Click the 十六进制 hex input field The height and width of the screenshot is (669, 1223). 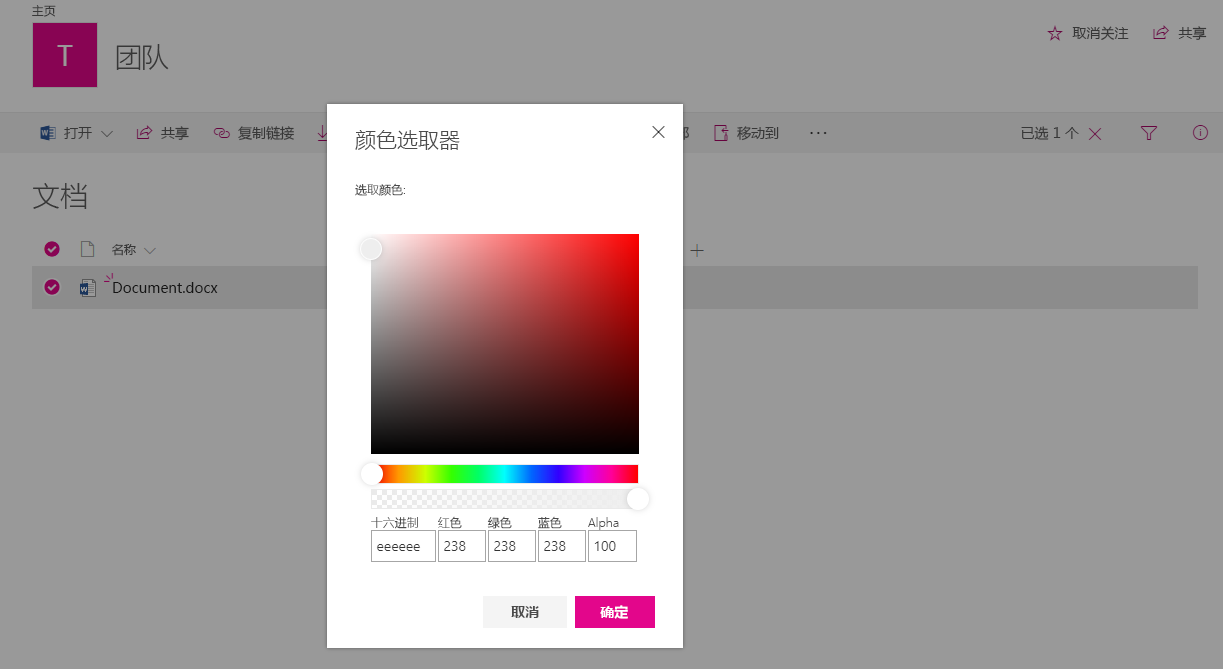pyautogui.click(x=402, y=546)
